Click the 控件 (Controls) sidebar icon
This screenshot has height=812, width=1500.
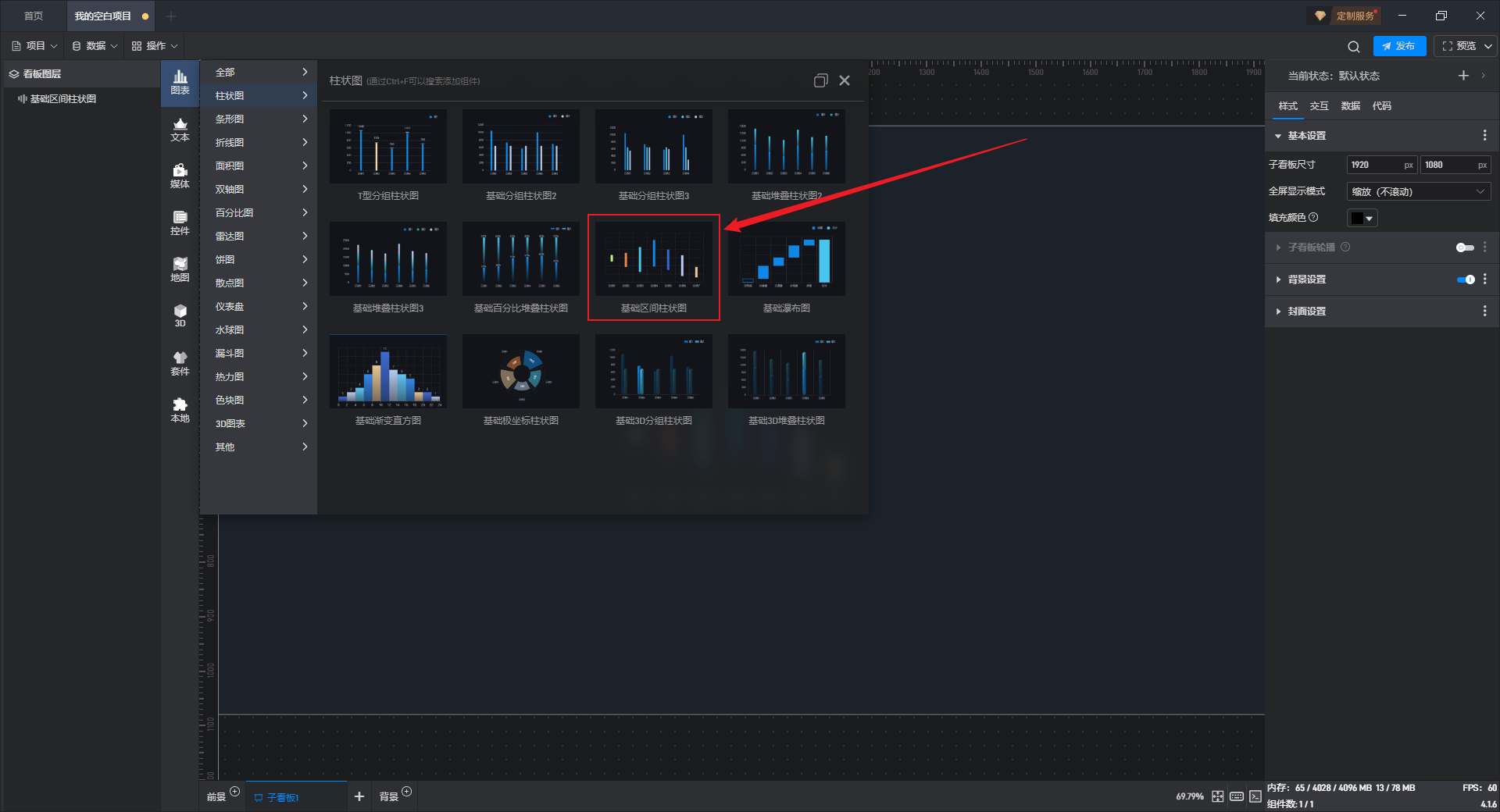tap(180, 223)
